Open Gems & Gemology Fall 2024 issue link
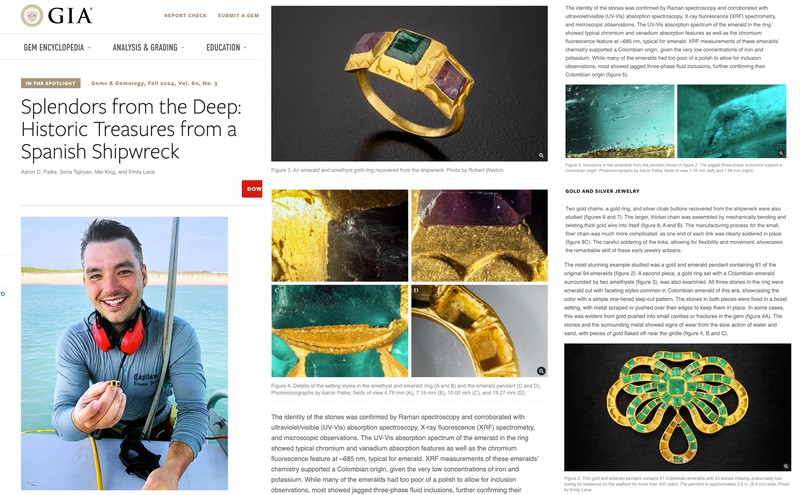This screenshot has height=495, width=800. [154, 83]
